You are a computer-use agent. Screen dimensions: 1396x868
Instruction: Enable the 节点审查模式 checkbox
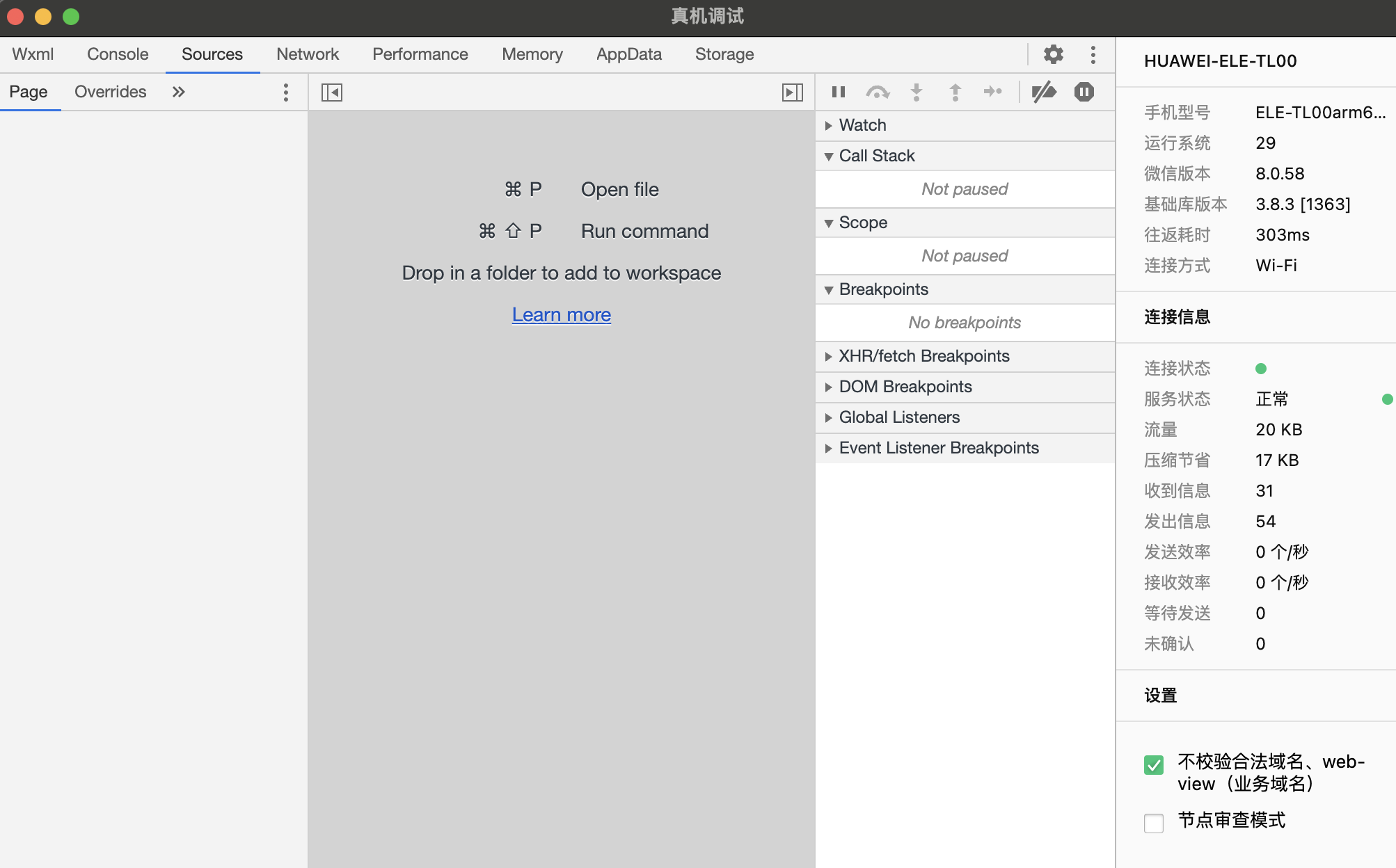point(1154,823)
